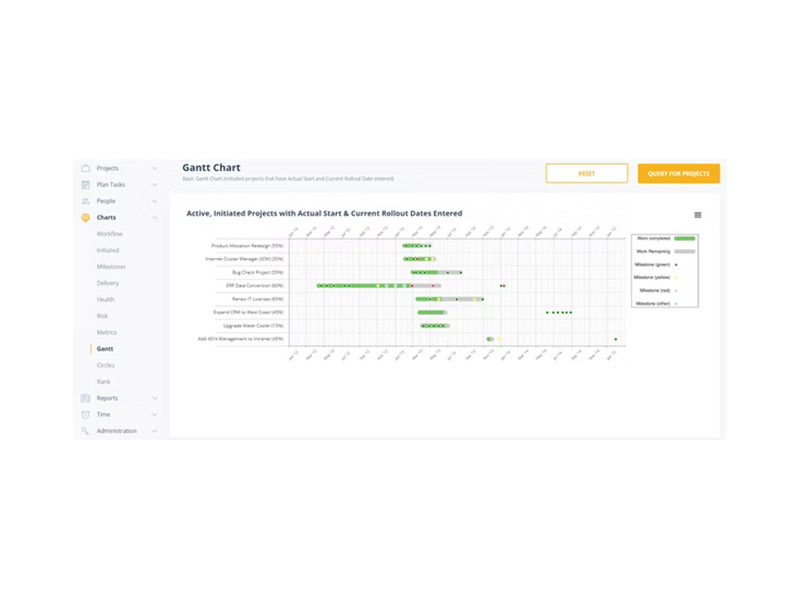Select Milestones under Charts
The image size is (800, 600).
pyautogui.click(x=111, y=267)
